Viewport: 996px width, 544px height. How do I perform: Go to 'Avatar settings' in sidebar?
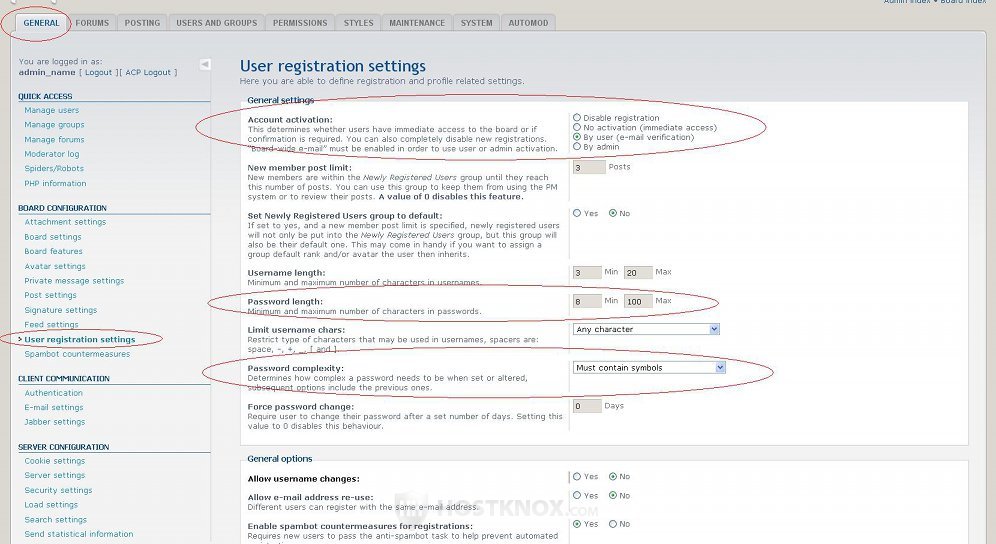55,267
